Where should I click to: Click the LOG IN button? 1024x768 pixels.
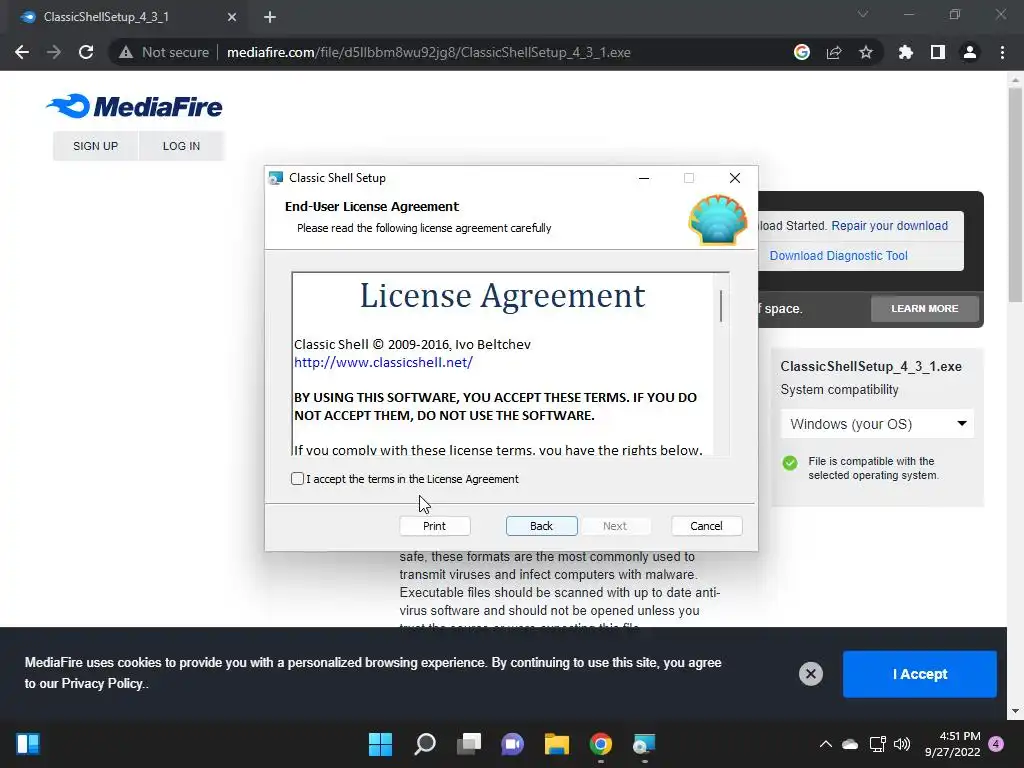coord(182,146)
